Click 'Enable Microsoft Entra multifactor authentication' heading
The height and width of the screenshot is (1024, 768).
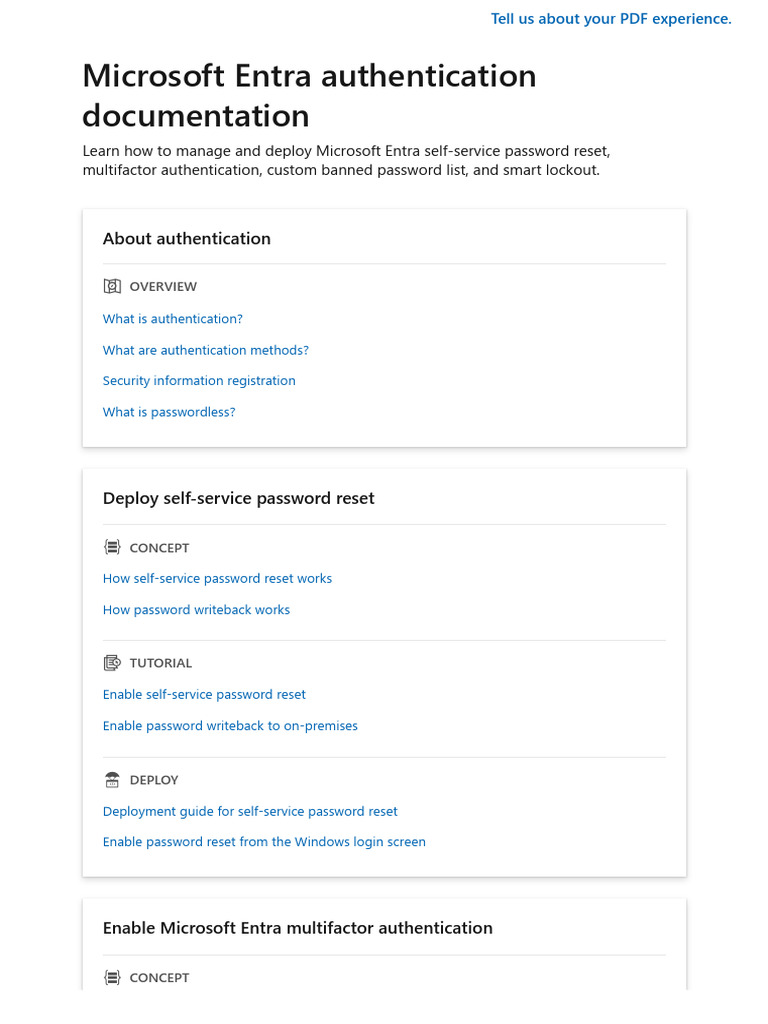click(298, 928)
